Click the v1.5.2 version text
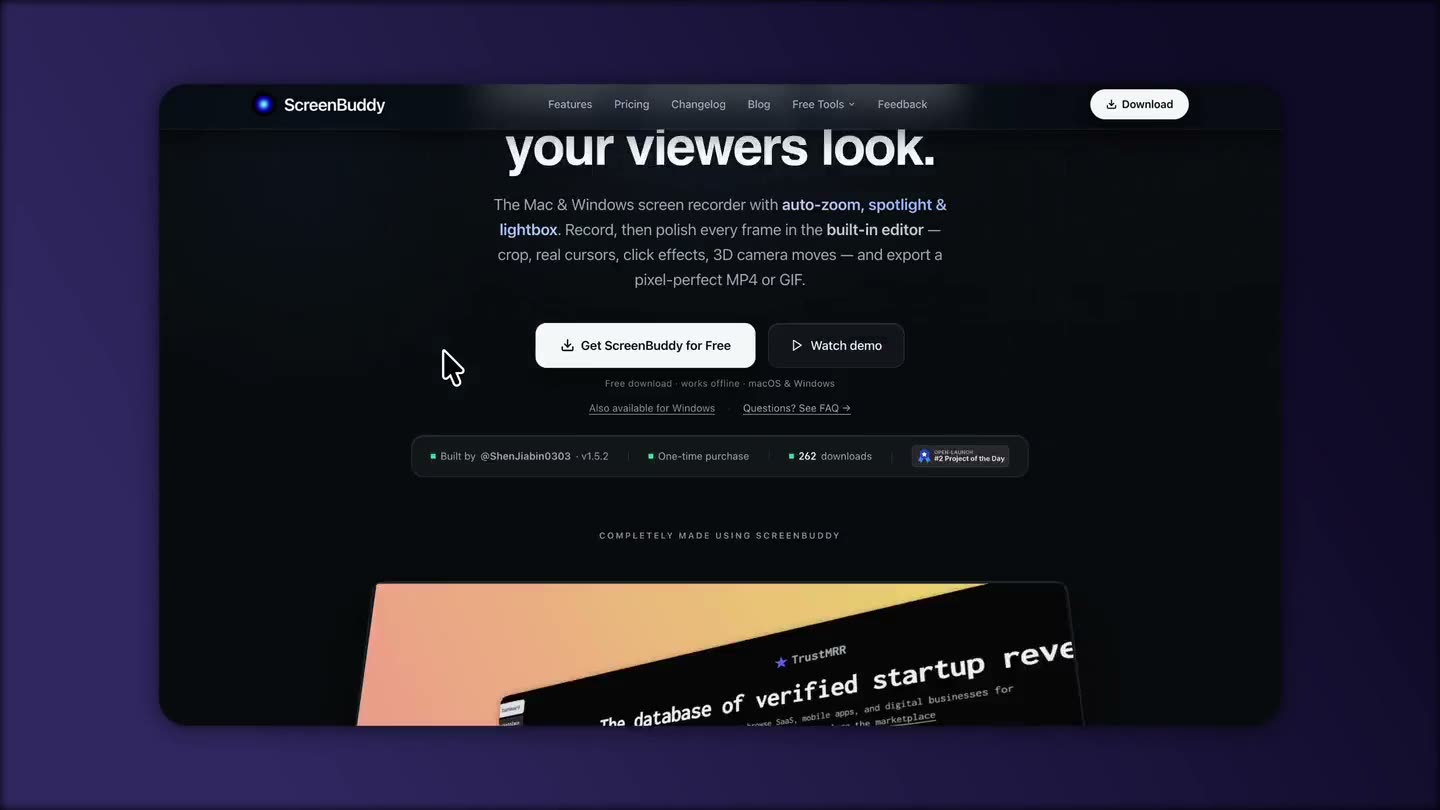Image resolution: width=1440 pixels, height=810 pixels. [x=594, y=456]
